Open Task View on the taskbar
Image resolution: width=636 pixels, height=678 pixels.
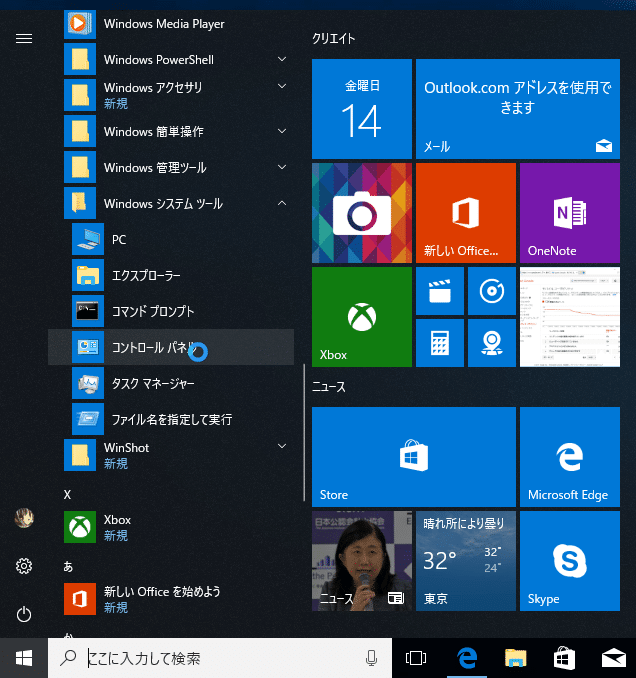point(416,658)
